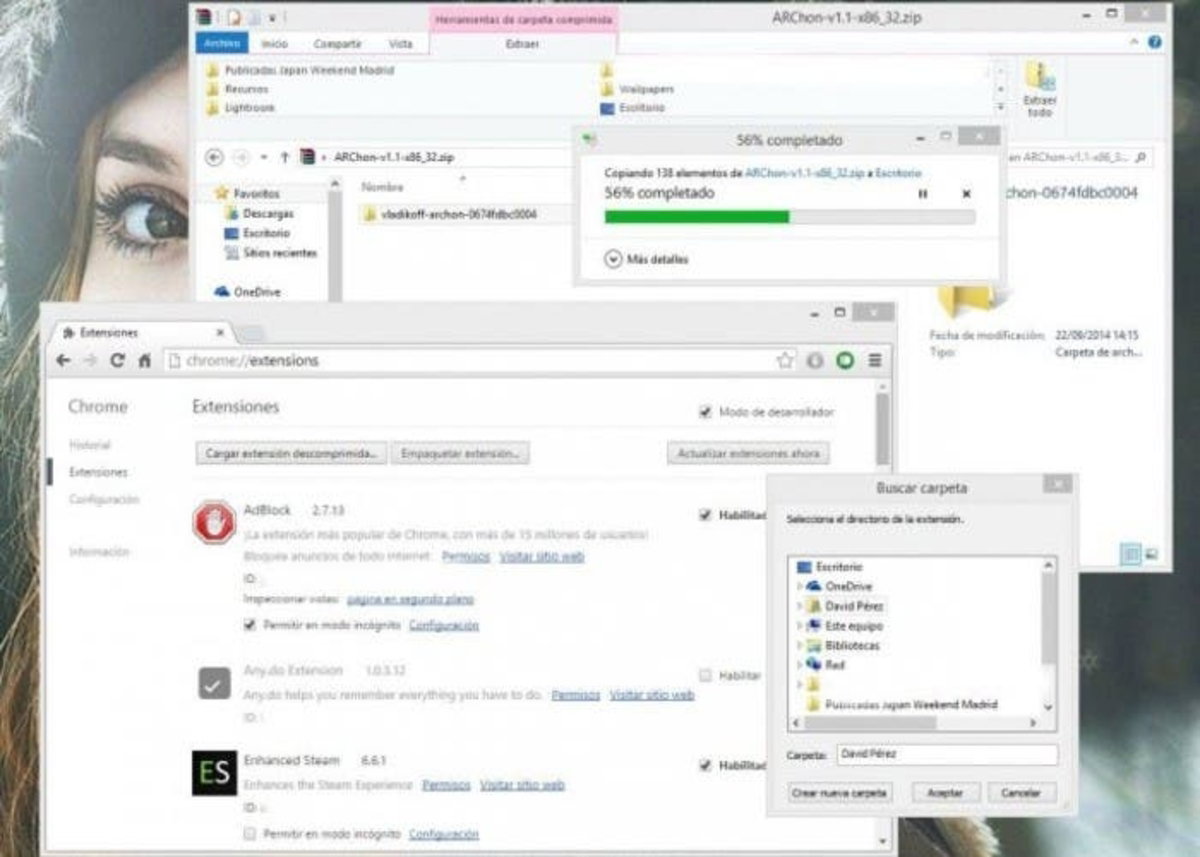Click Chrome's home icon
The height and width of the screenshot is (857, 1200).
point(145,361)
